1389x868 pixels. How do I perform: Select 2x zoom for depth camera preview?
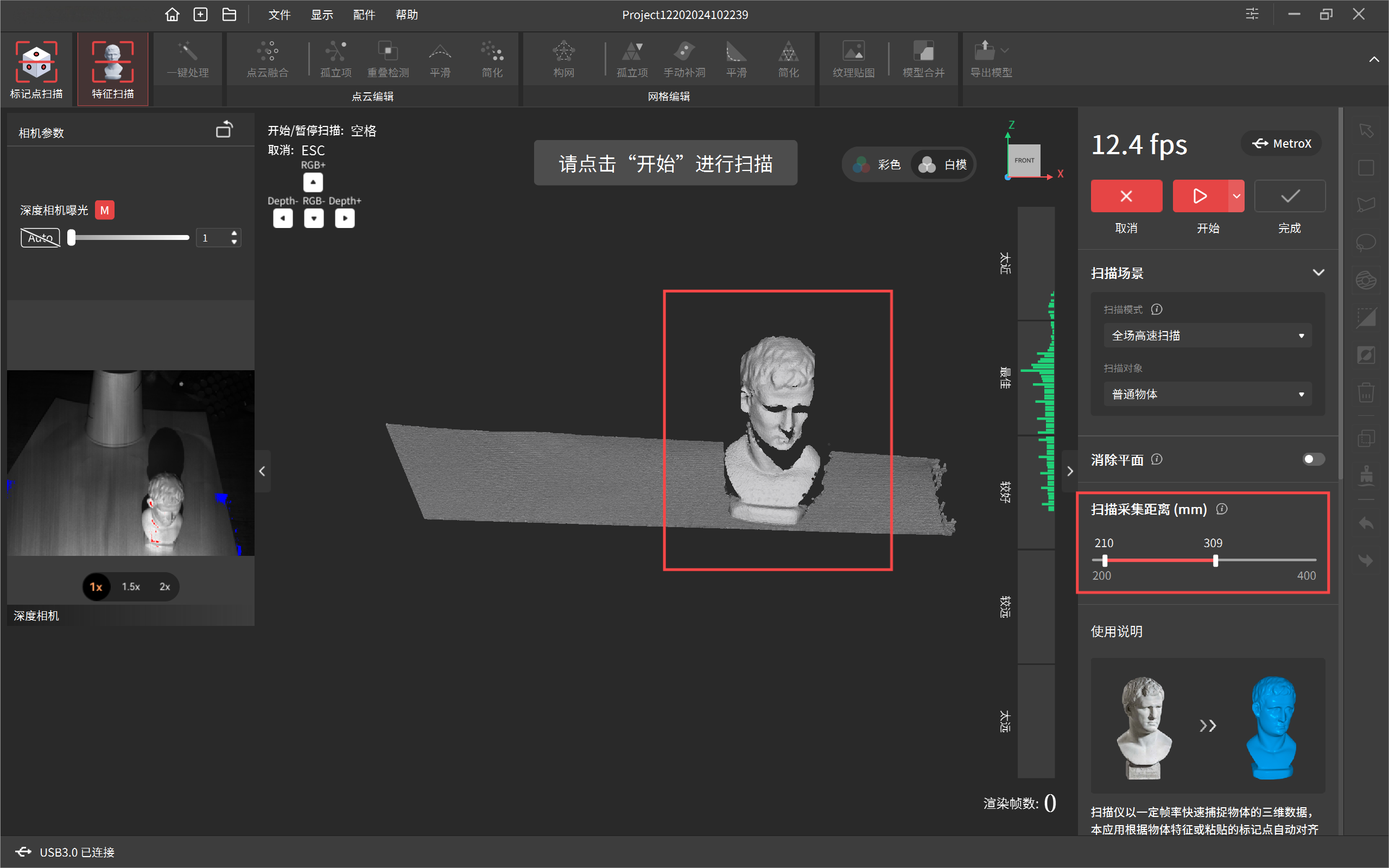[164, 587]
